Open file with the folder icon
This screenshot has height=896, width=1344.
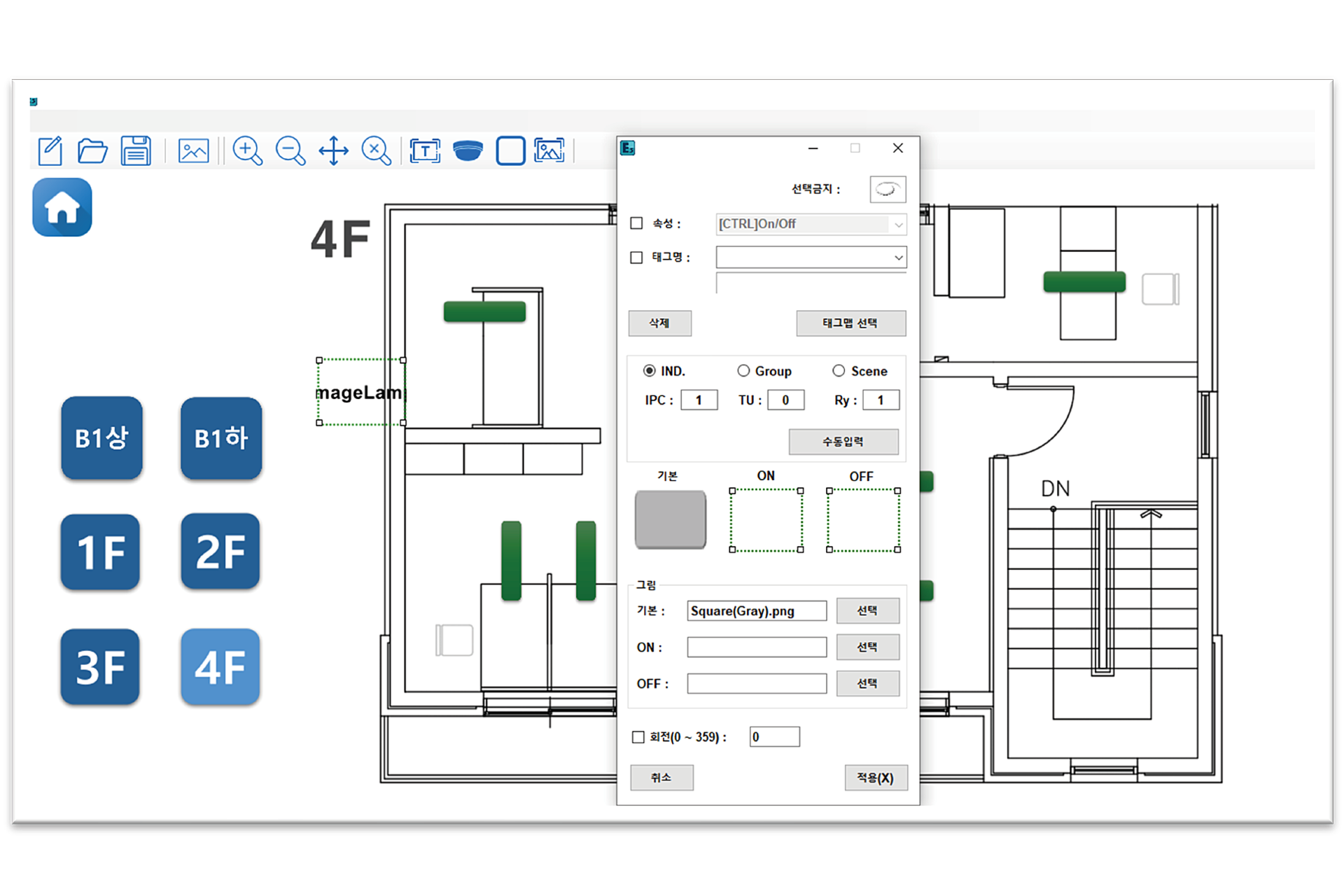[x=92, y=150]
